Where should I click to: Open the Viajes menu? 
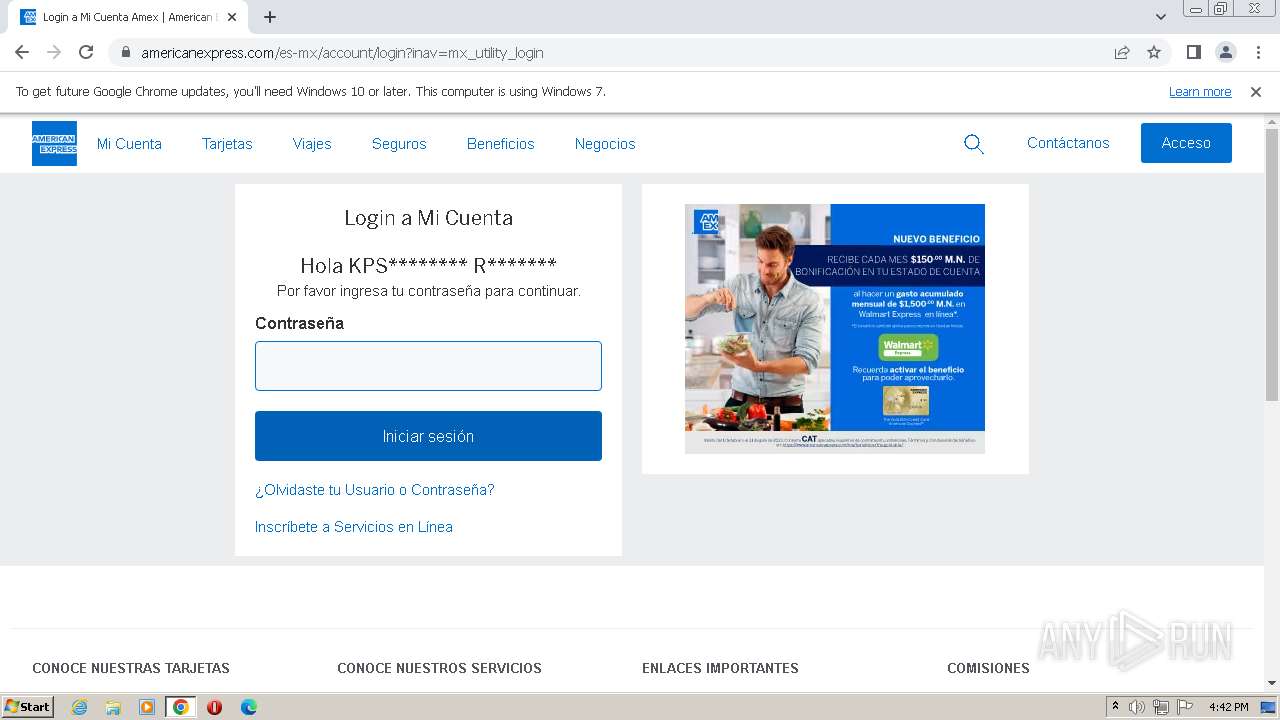pyautogui.click(x=312, y=144)
